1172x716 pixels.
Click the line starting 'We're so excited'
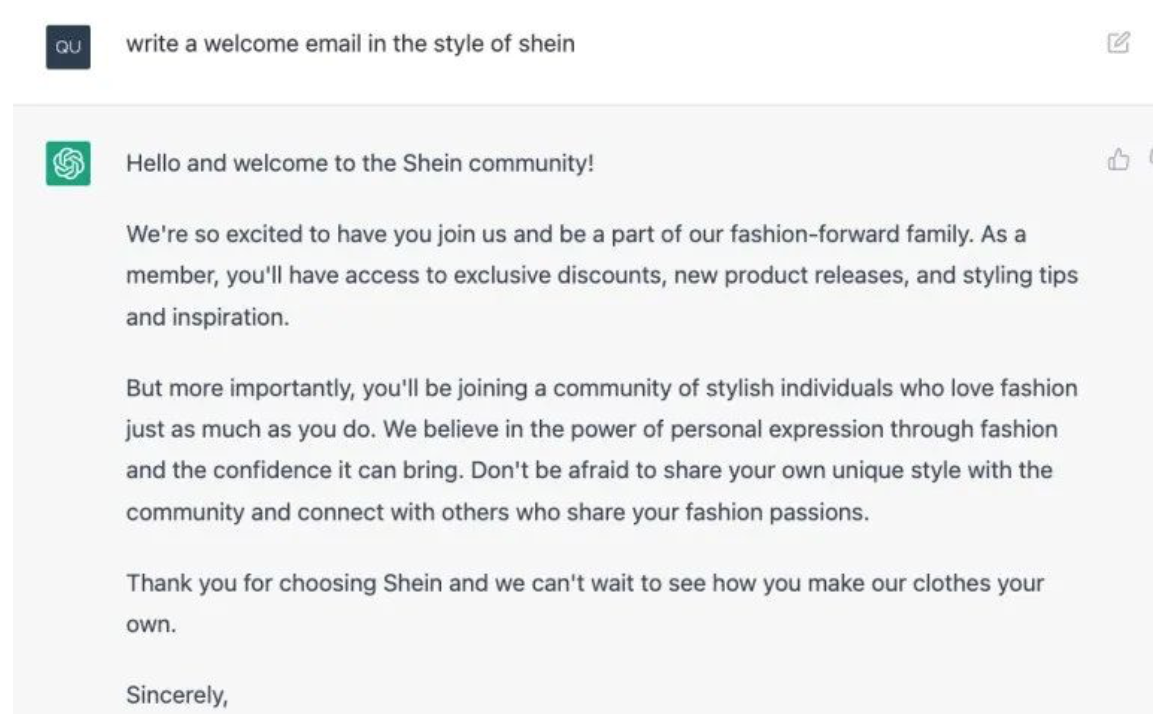click(575, 236)
